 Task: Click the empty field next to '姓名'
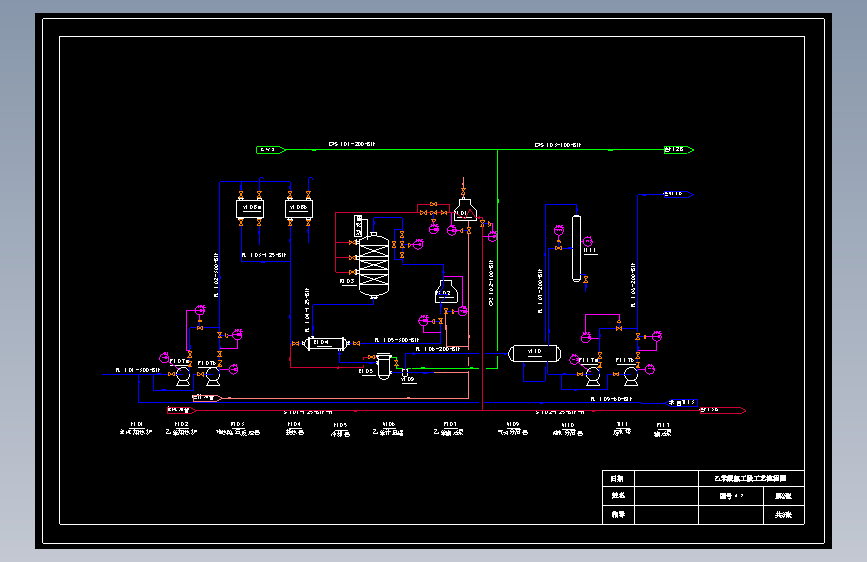[666, 496]
